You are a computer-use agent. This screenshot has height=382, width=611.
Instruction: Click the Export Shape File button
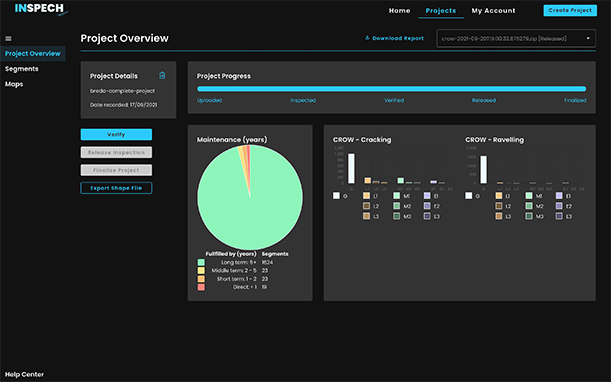click(x=116, y=188)
